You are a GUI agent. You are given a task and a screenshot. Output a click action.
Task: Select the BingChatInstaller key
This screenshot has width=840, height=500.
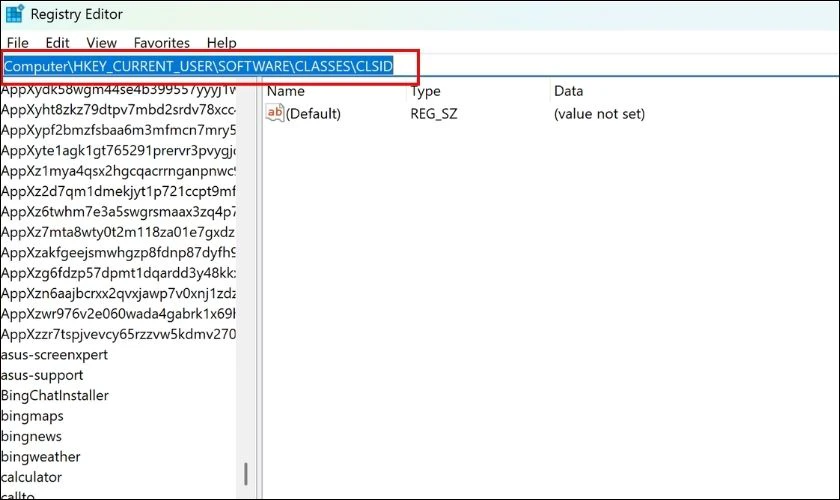click(x=55, y=395)
